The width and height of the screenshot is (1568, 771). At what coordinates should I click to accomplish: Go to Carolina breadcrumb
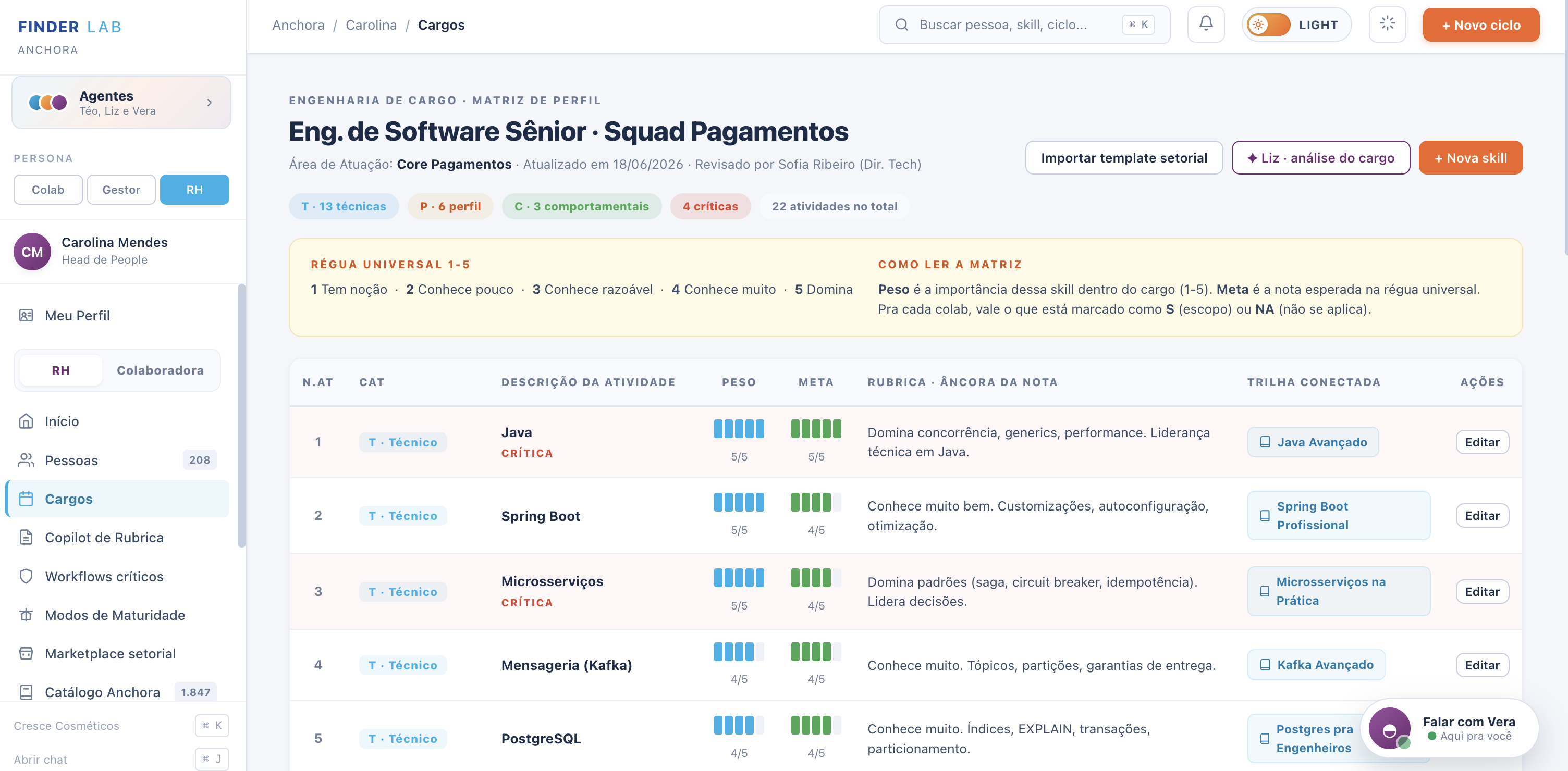point(371,25)
